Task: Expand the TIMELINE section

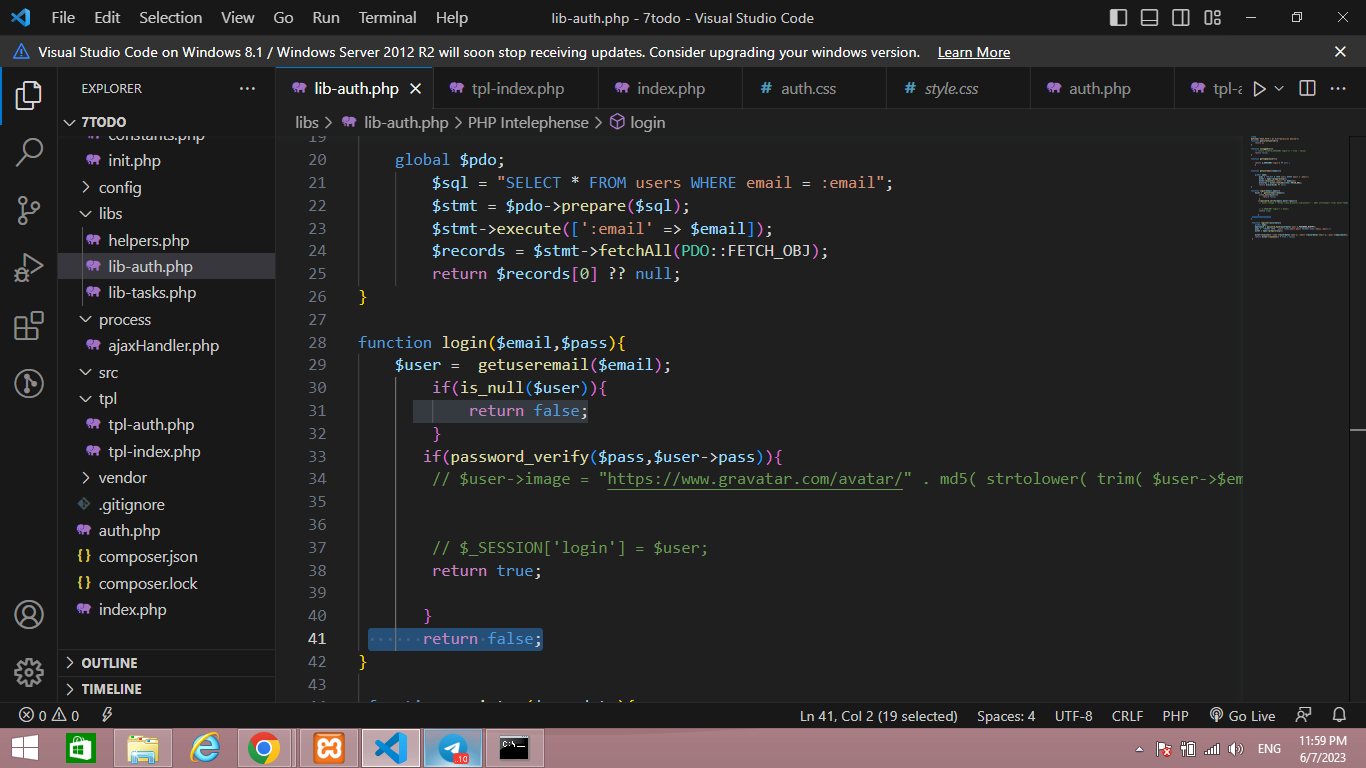Action: coord(165,689)
